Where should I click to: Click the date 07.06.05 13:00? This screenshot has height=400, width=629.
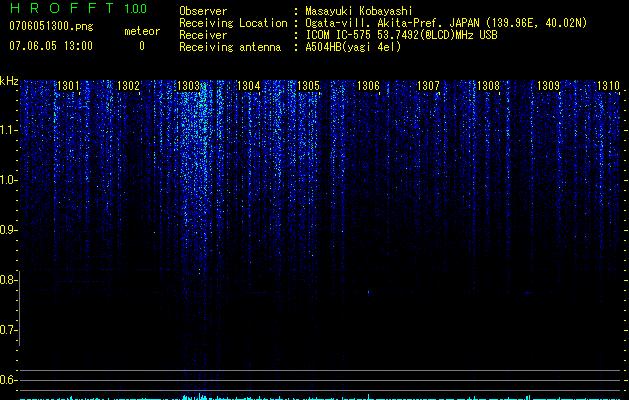pyautogui.click(x=51, y=46)
